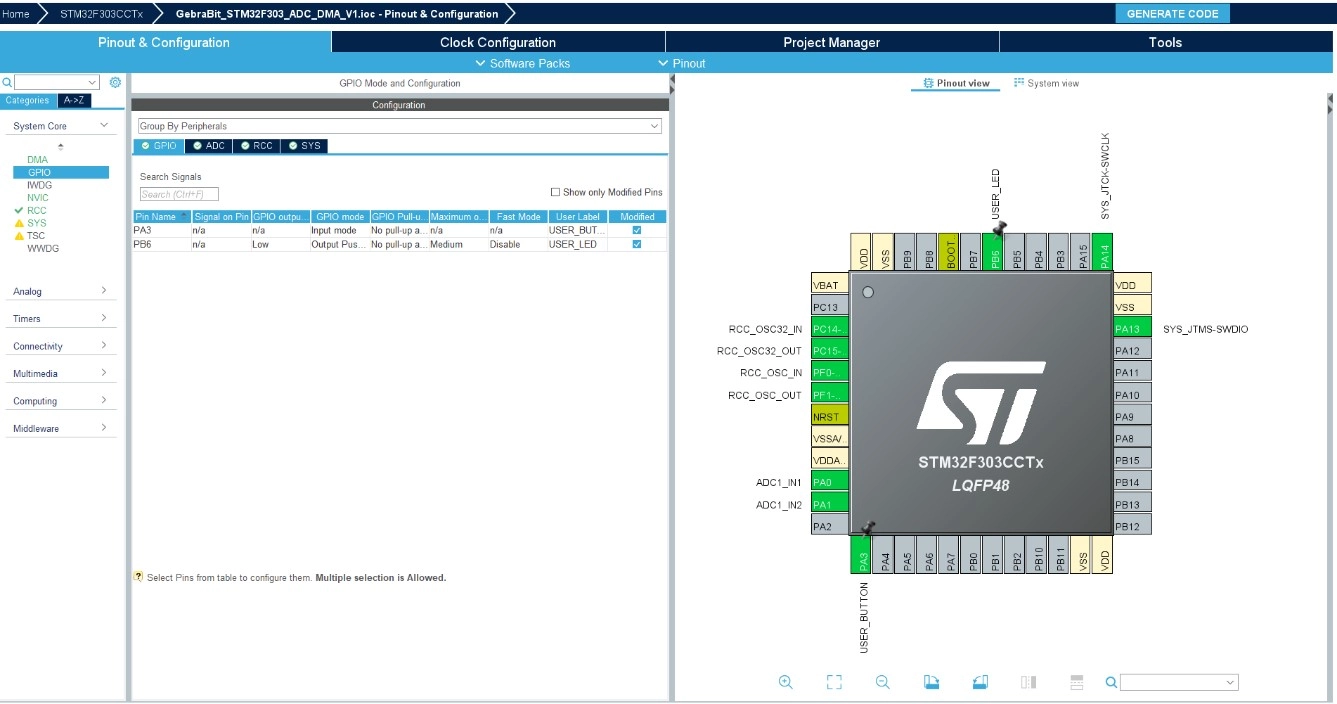
Task: Enable 'Show only Modified Pins' checkbox
Action: pos(556,192)
